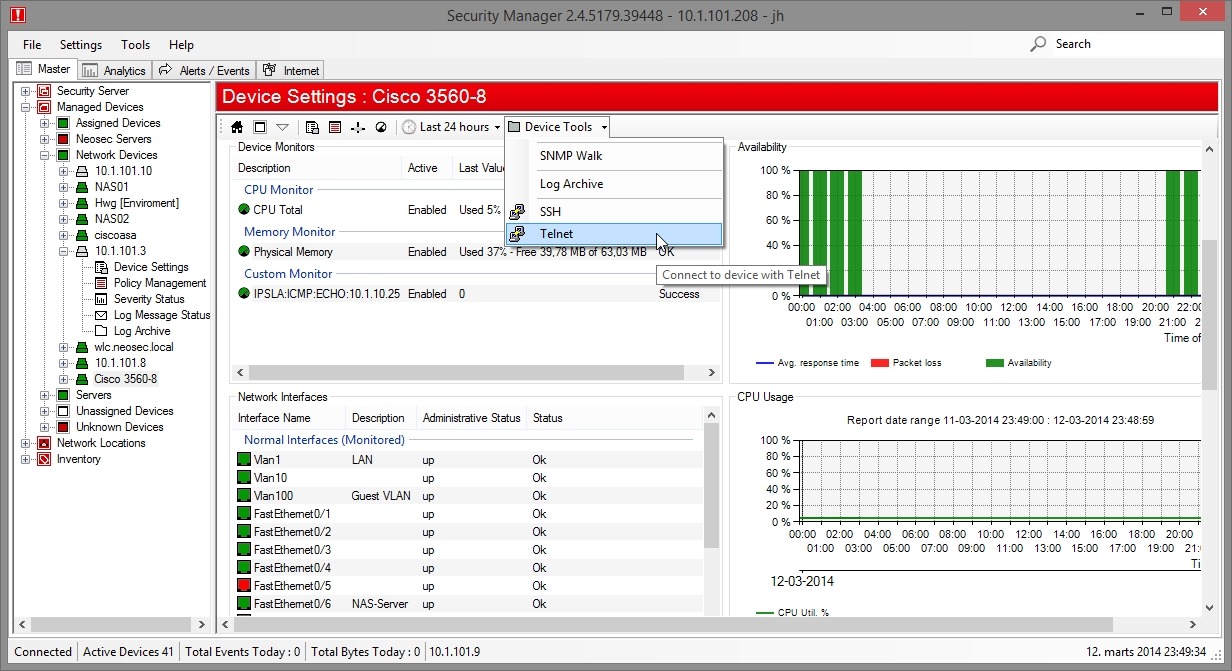Click the red policy list icon in toolbar
The image size is (1232, 671).
point(335,127)
